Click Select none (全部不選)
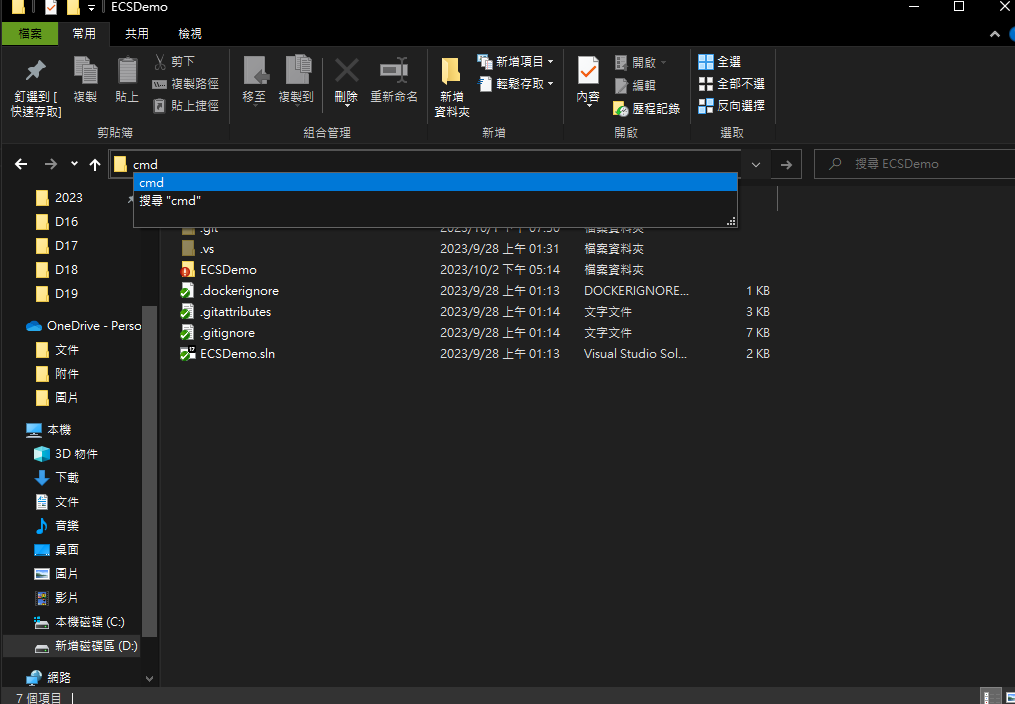This screenshot has width=1015, height=704. (x=731, y=83)
